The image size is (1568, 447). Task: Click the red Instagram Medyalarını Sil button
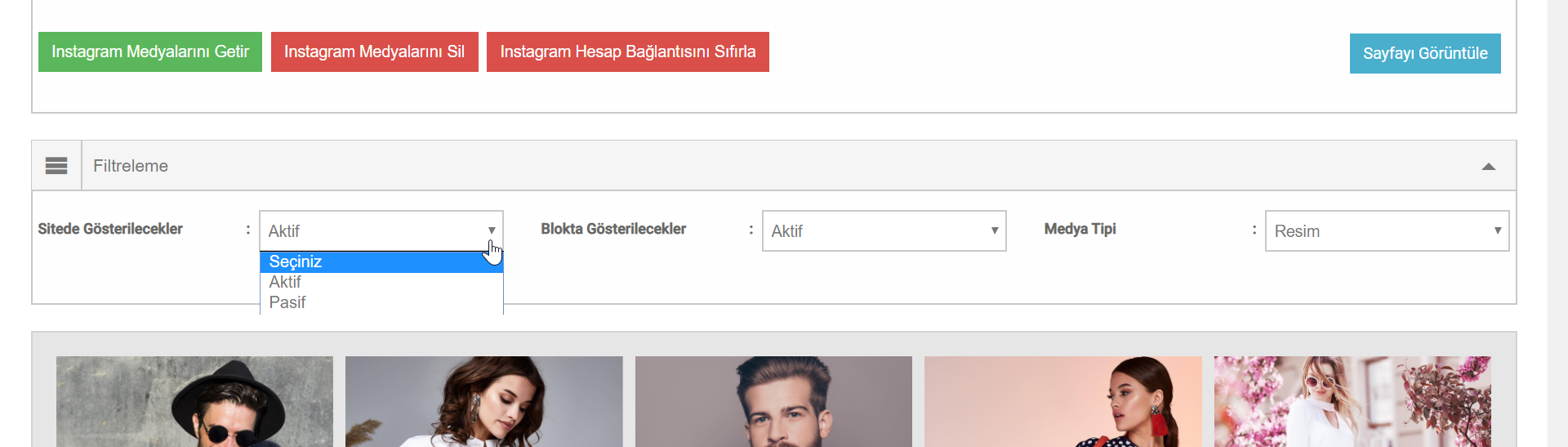click(x=375, y=51)
